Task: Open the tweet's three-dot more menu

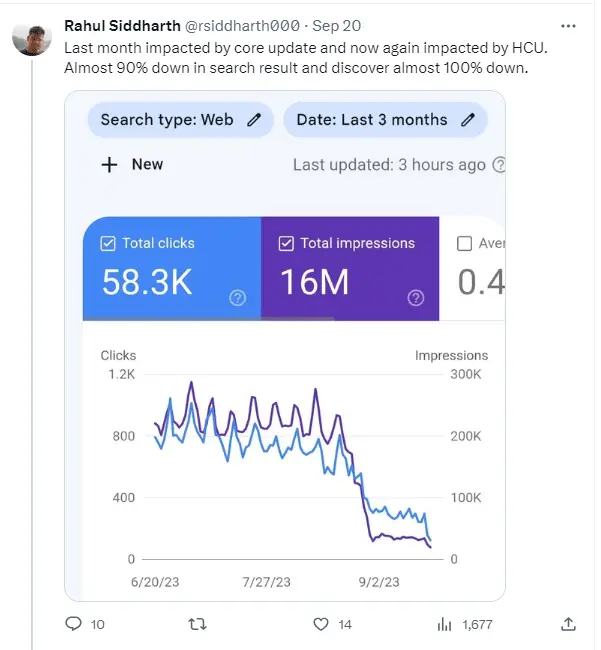Action: (568, 26)
